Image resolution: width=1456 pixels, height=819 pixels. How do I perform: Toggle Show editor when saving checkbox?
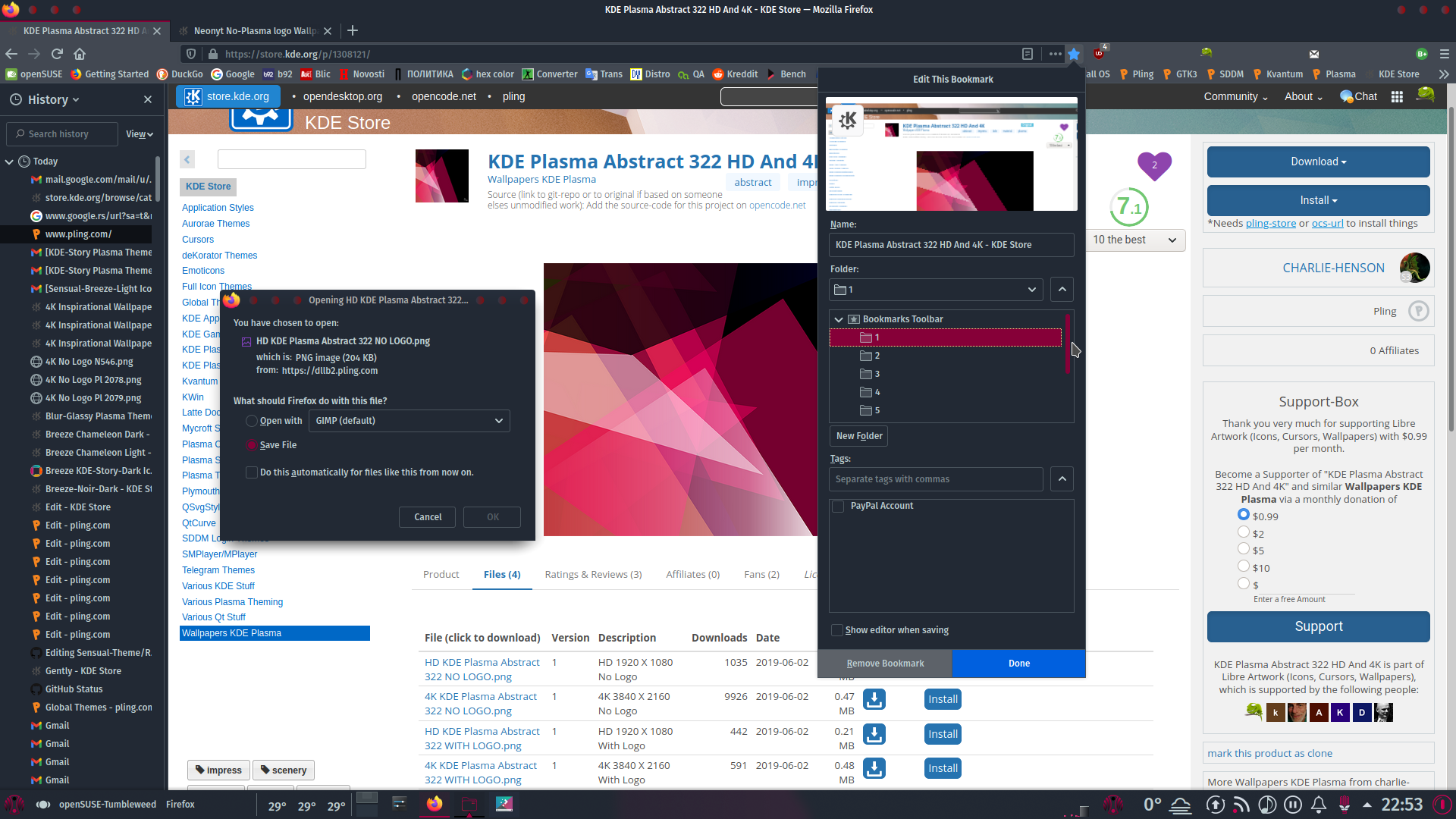[x=836, y=630]
